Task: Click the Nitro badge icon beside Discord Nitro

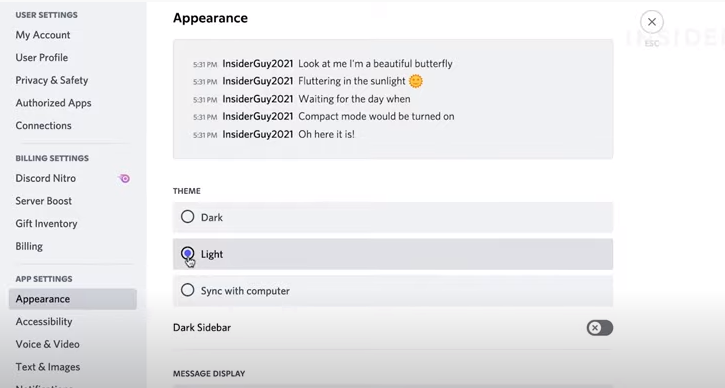Action: 124,179
